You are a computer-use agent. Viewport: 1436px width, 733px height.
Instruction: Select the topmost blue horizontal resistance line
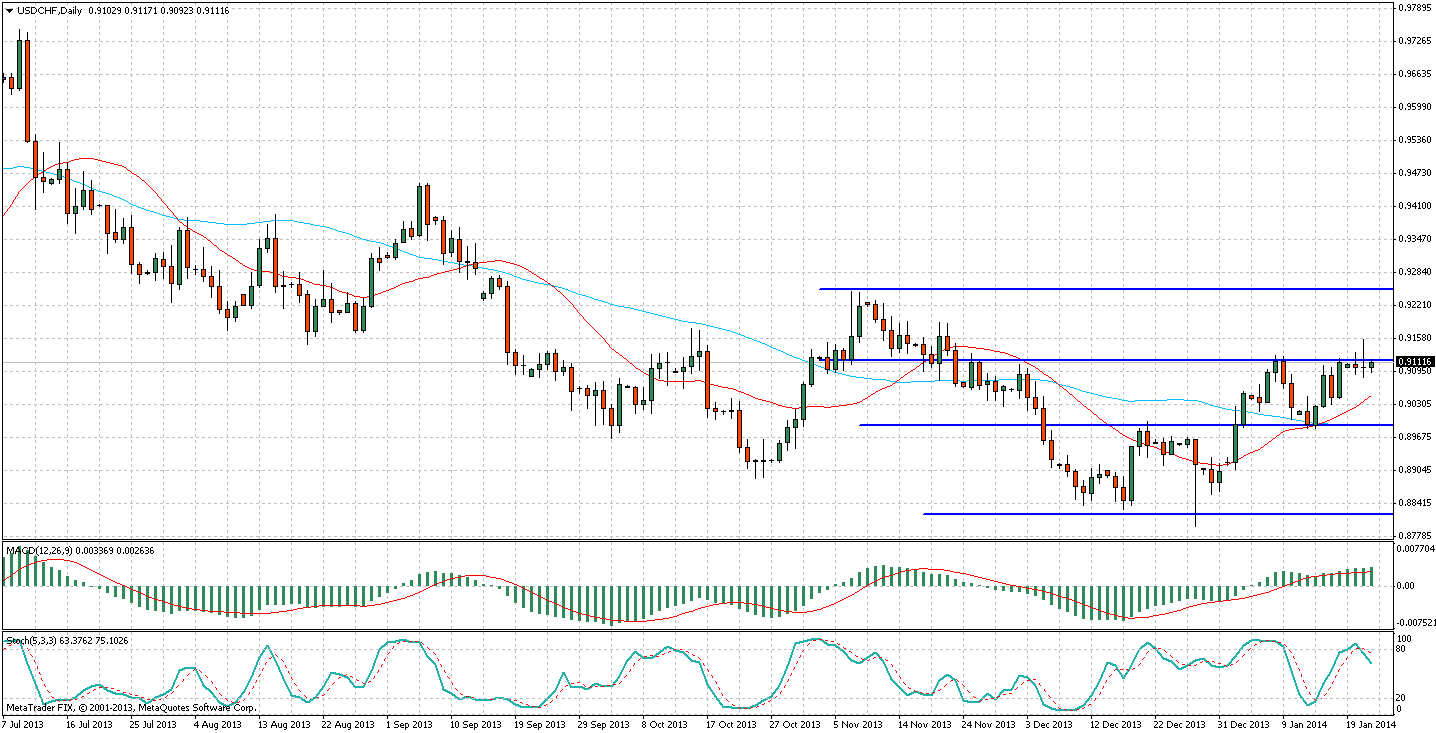1100,289
